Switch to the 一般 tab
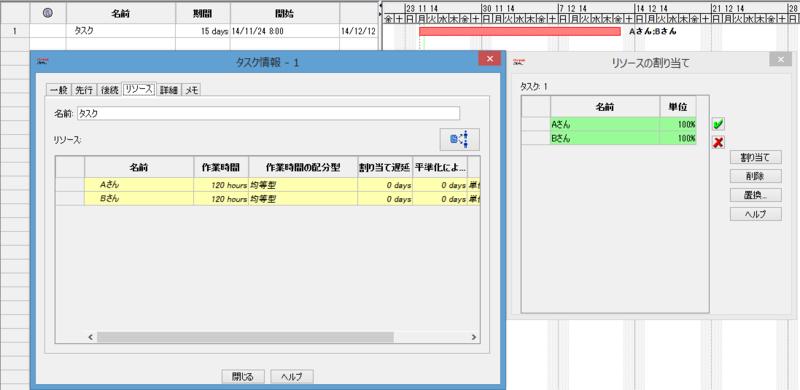This screenshot has height=390, width=800. pyautogui.click(x=59, y=90)
